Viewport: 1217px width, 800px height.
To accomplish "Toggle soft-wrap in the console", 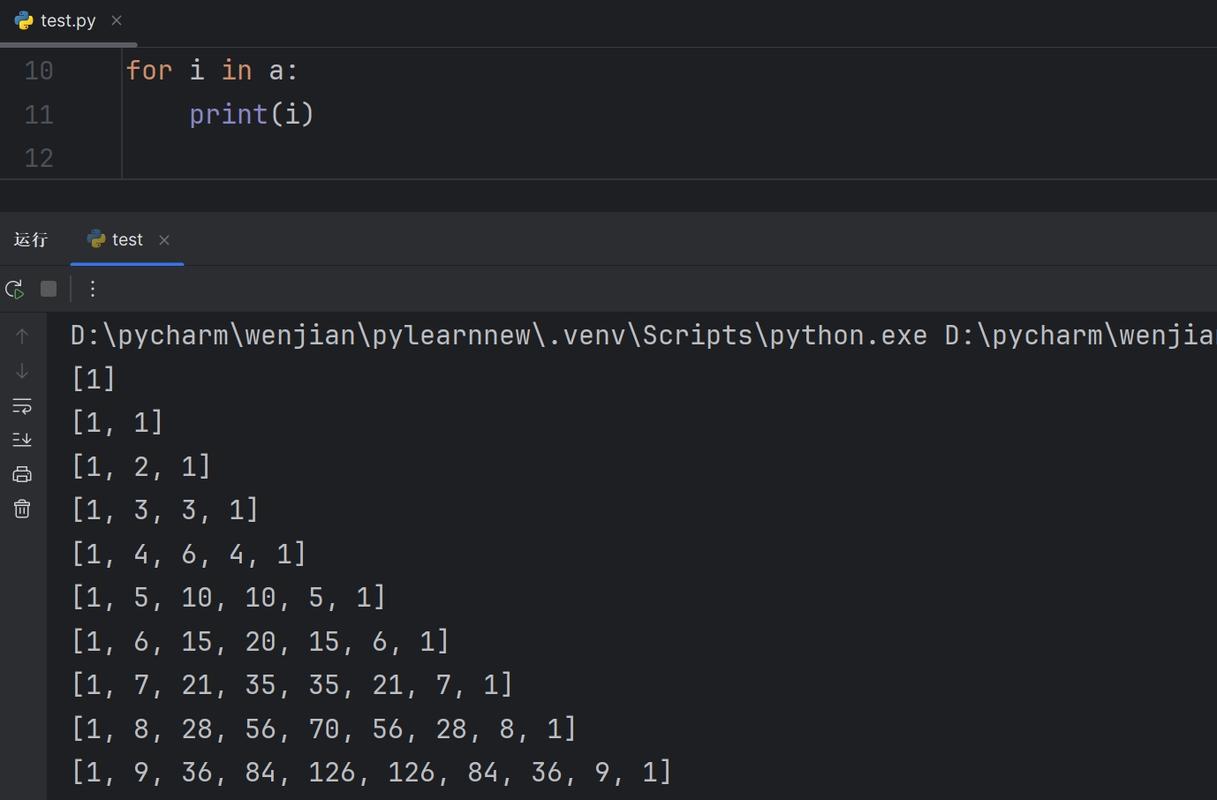I will (x=22, y=405).
